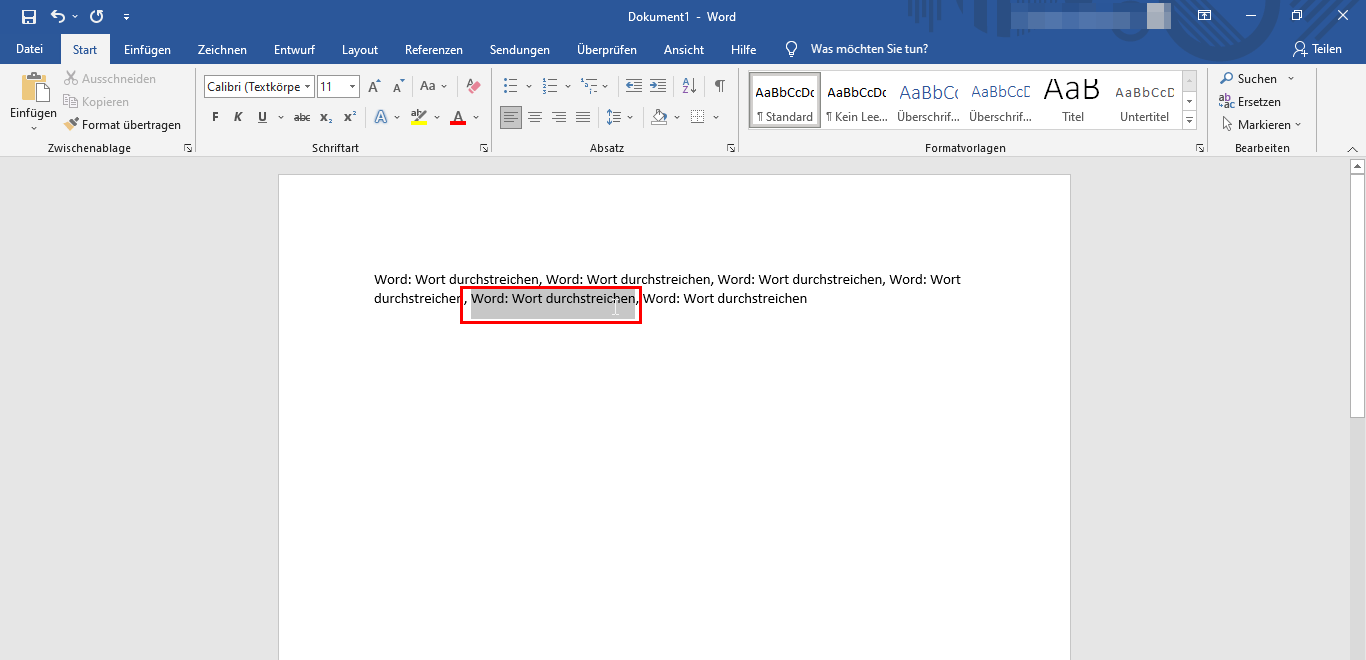Open the Markieren selection menu
This screenshot has height=660, width=1366.
[1261, 125]
